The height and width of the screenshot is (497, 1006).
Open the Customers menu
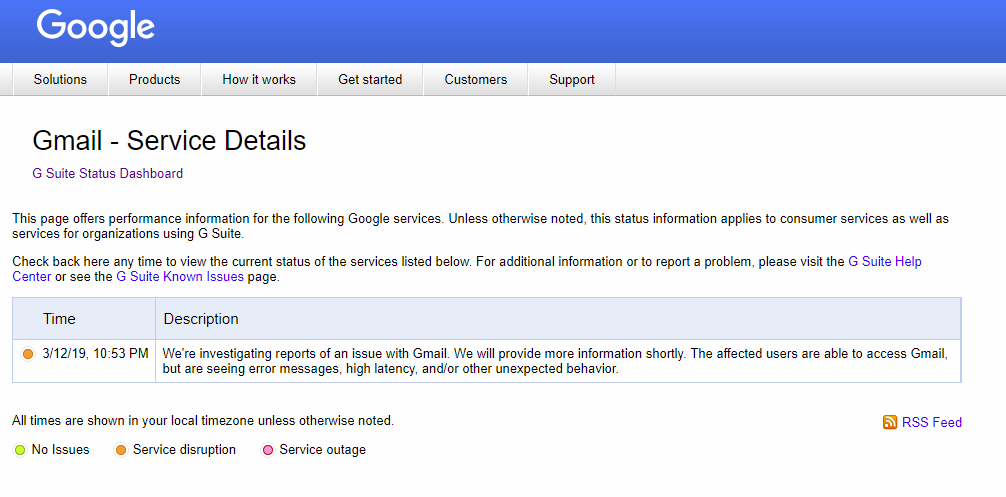coord(475,80)
